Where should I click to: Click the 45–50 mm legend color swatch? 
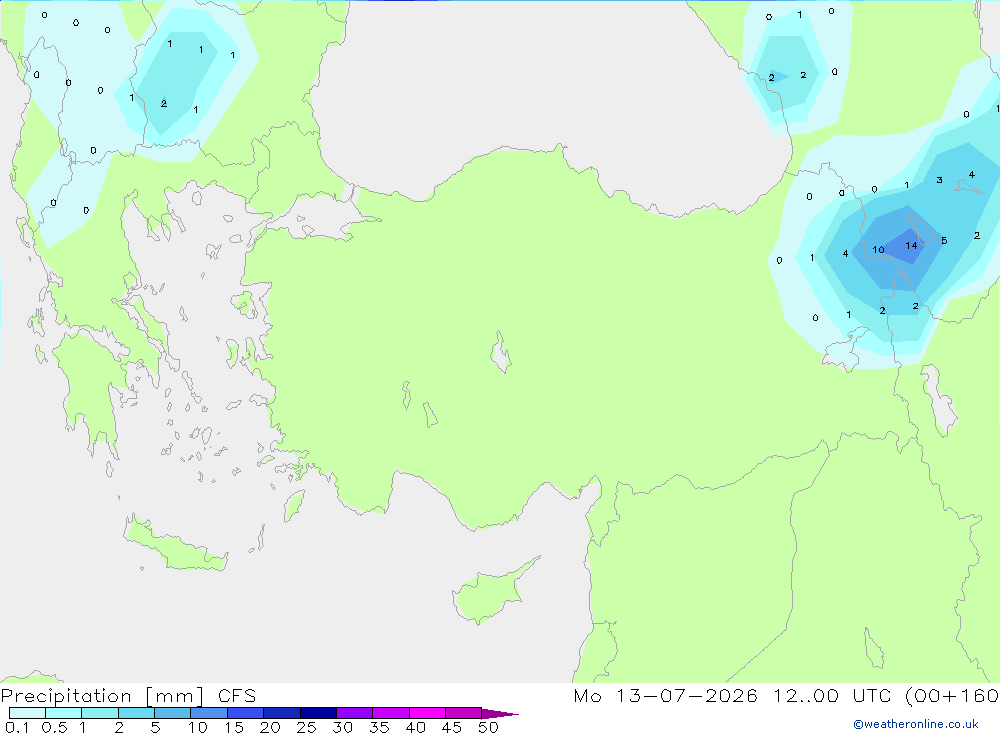coord(463,713)
